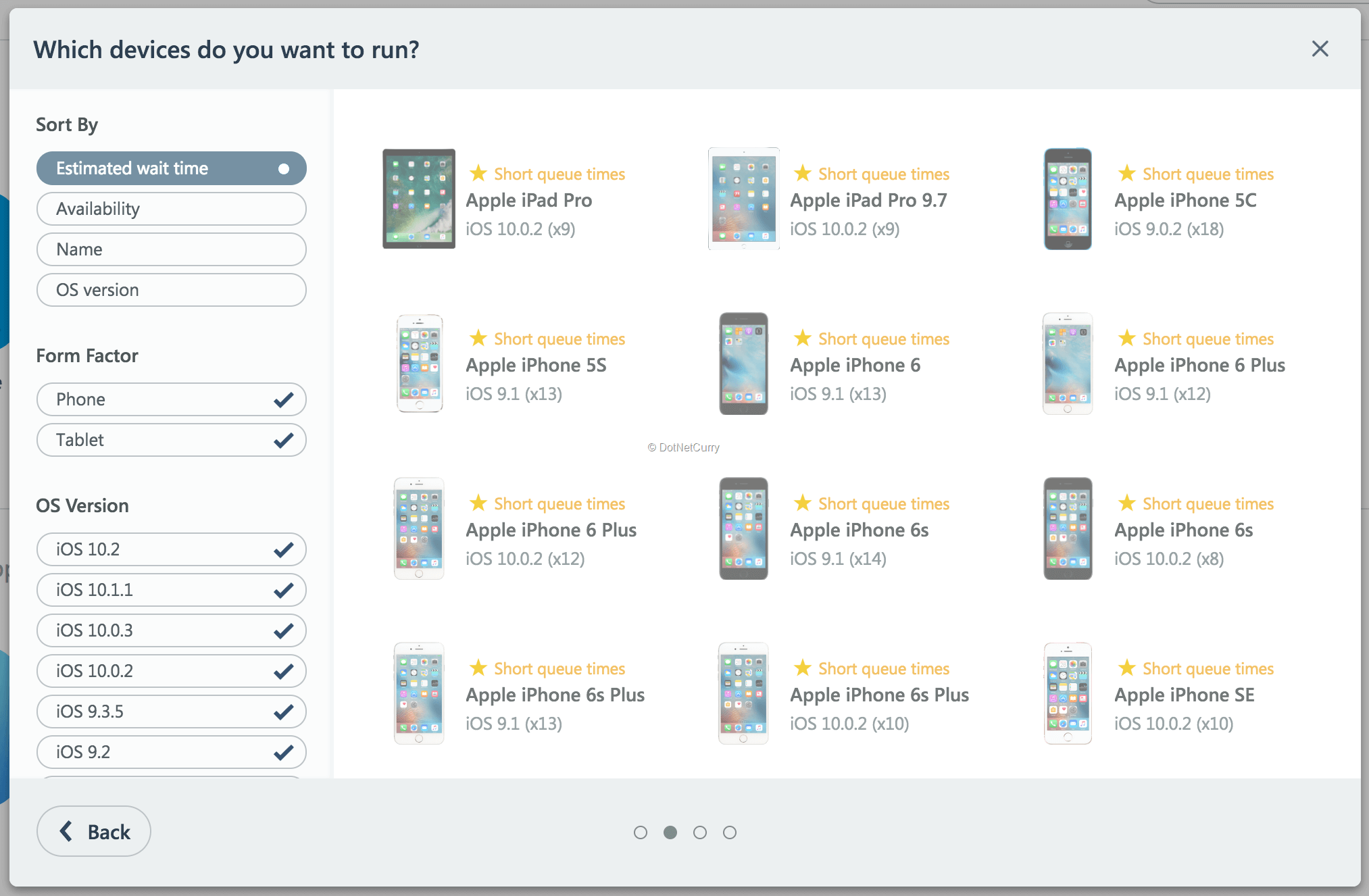Image resolution: width=1369 pixels, height=896 pixels.
Task: Go back with the Back button
Action: pyautogui.click(x=94, y=831)
